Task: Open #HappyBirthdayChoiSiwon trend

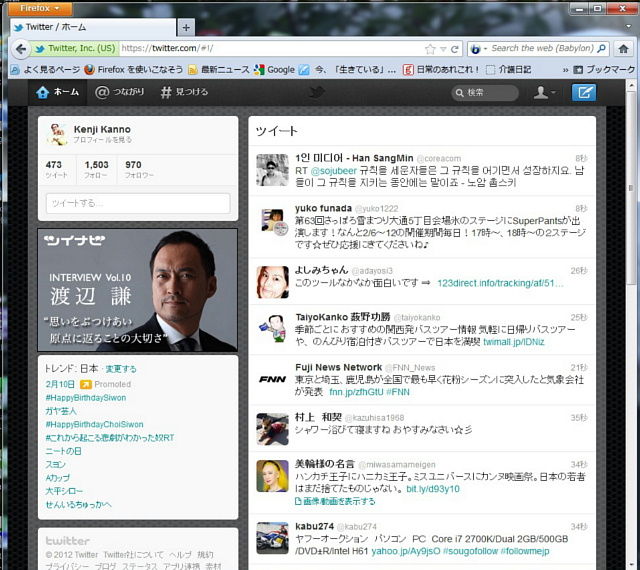Action: tap(94, 424)
